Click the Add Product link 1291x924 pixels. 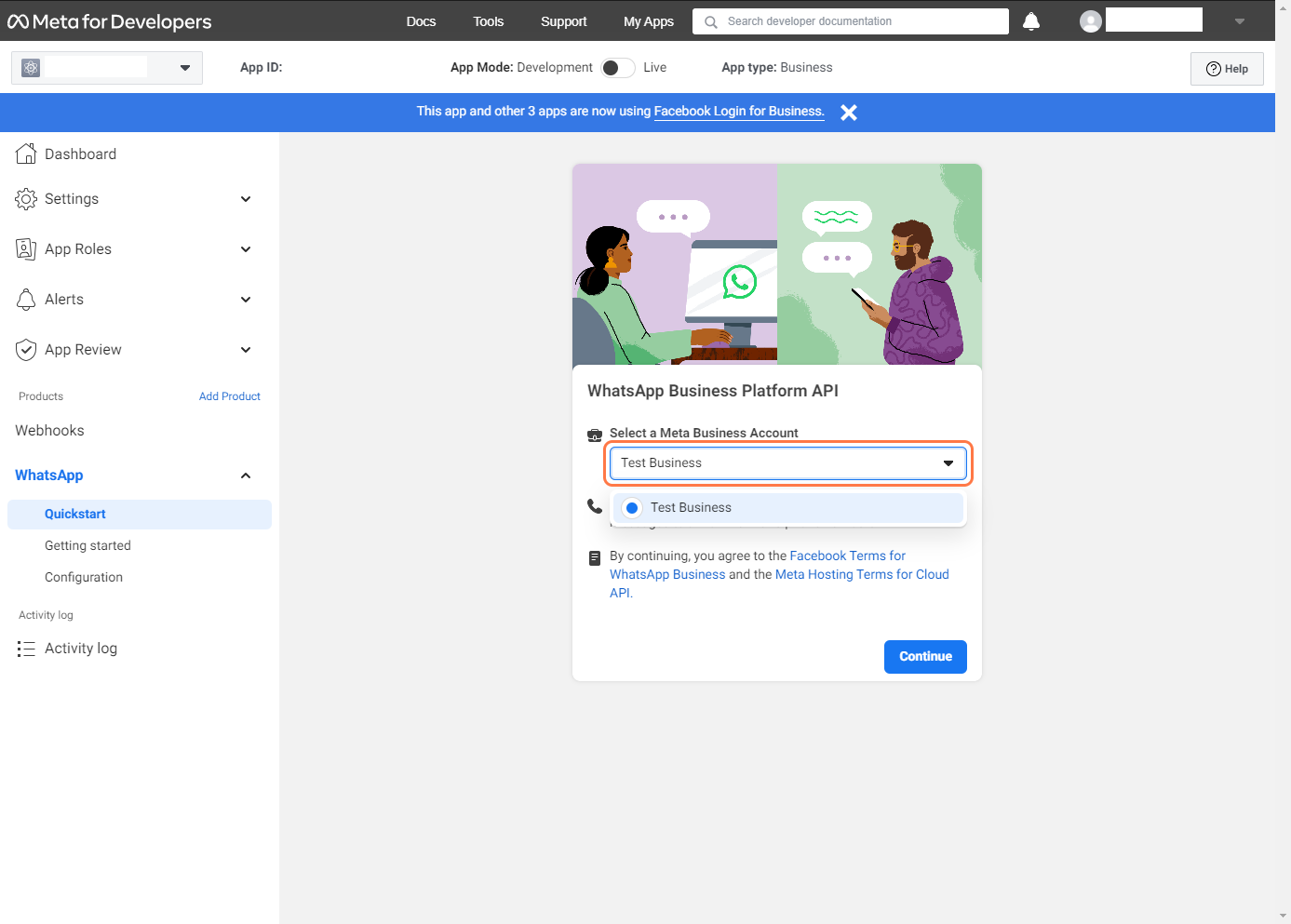pyautogui.click(x=230, y=396)
